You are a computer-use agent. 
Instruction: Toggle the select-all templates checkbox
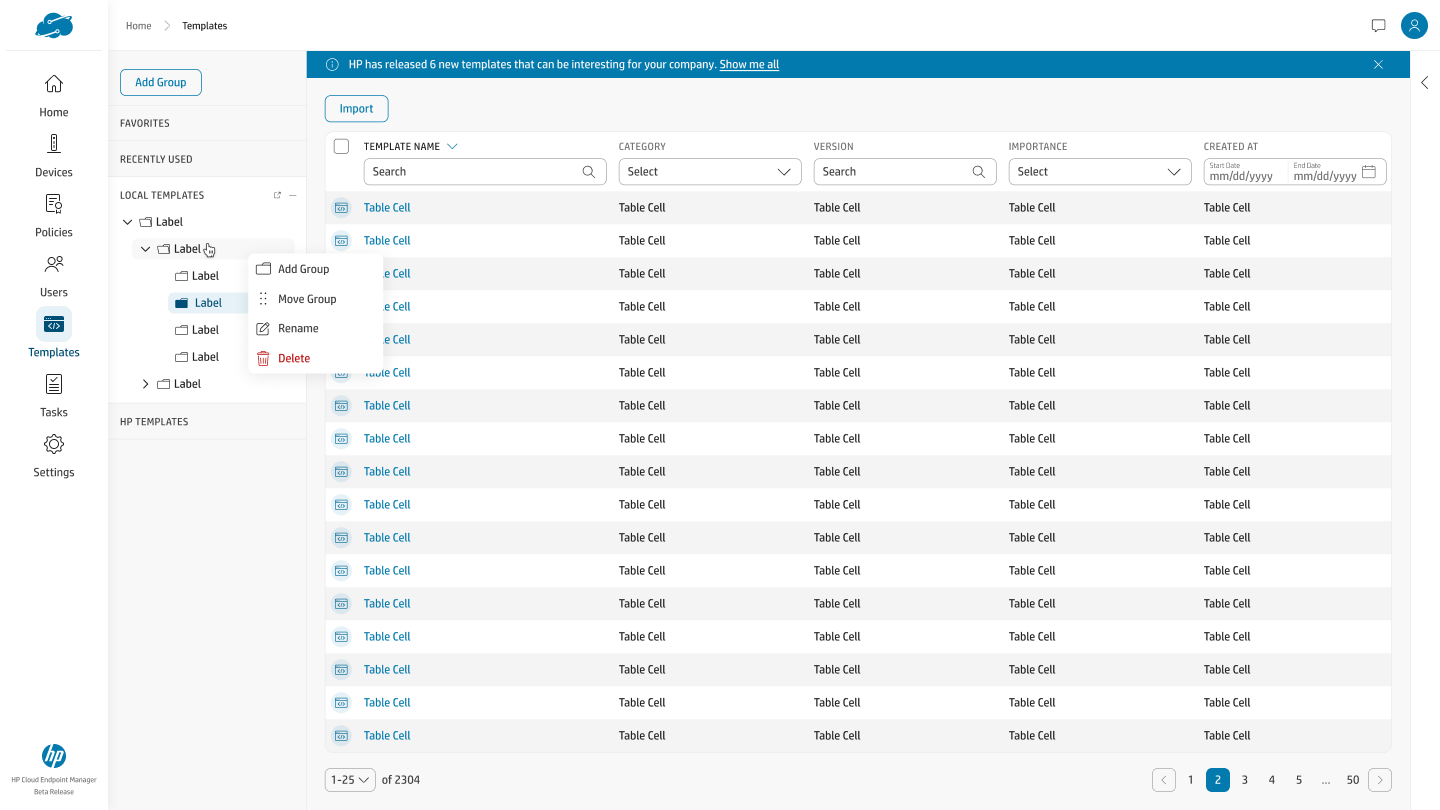pyautogui.click(x=341, y=146)
